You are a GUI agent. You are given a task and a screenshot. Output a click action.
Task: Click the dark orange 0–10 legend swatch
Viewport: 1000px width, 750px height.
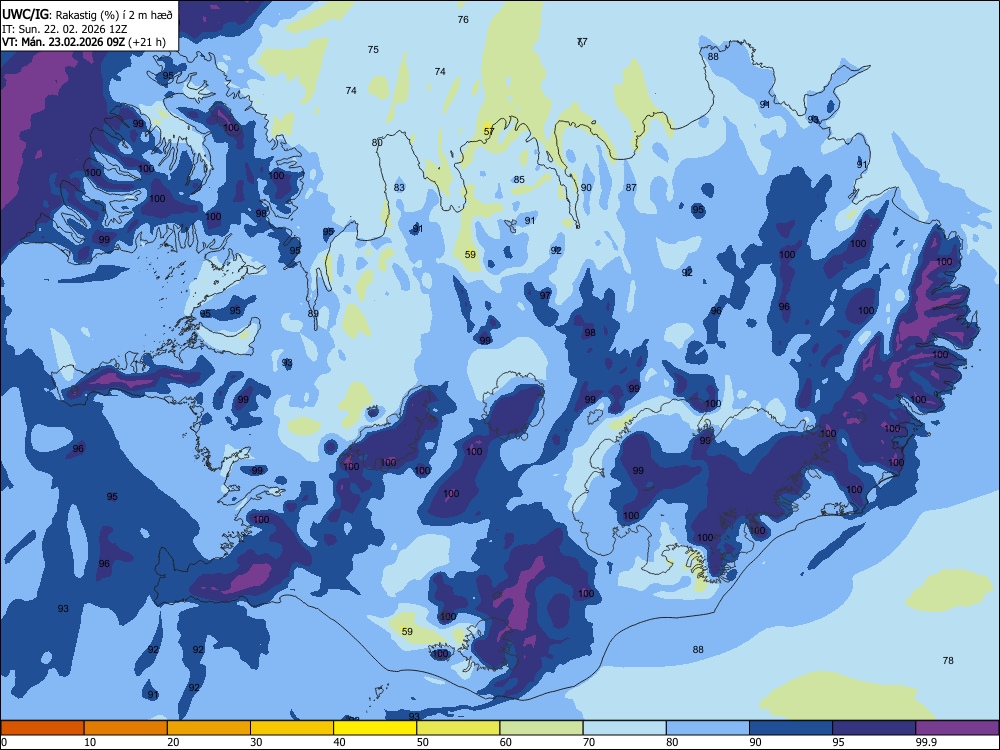point(42,728)
